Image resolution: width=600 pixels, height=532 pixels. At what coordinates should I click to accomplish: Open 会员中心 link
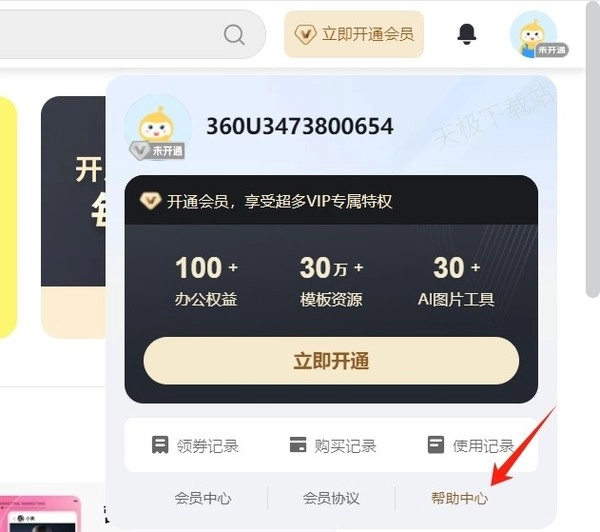tap(203, 498)
